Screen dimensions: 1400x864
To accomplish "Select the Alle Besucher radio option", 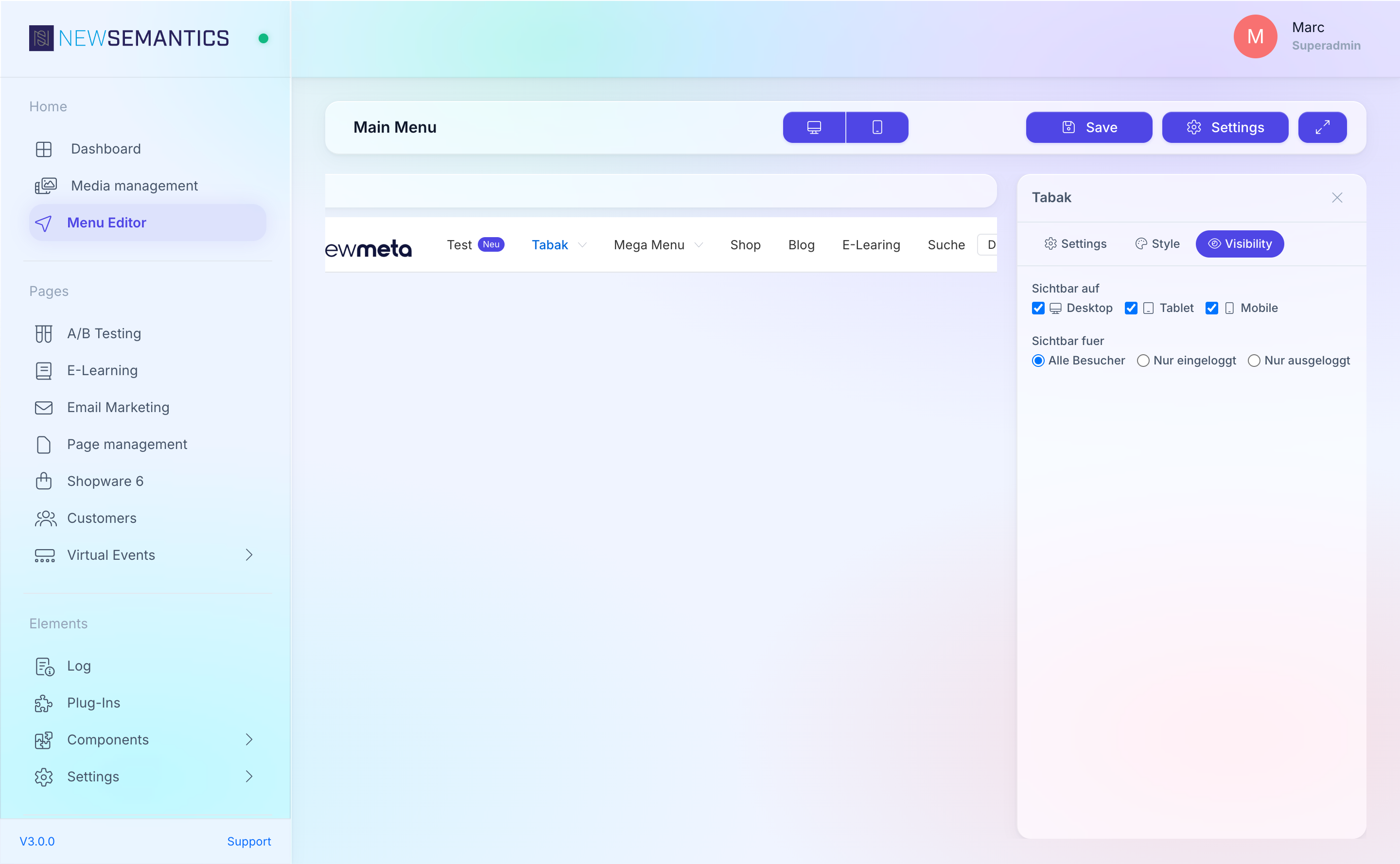I will tap(1038, 361).
